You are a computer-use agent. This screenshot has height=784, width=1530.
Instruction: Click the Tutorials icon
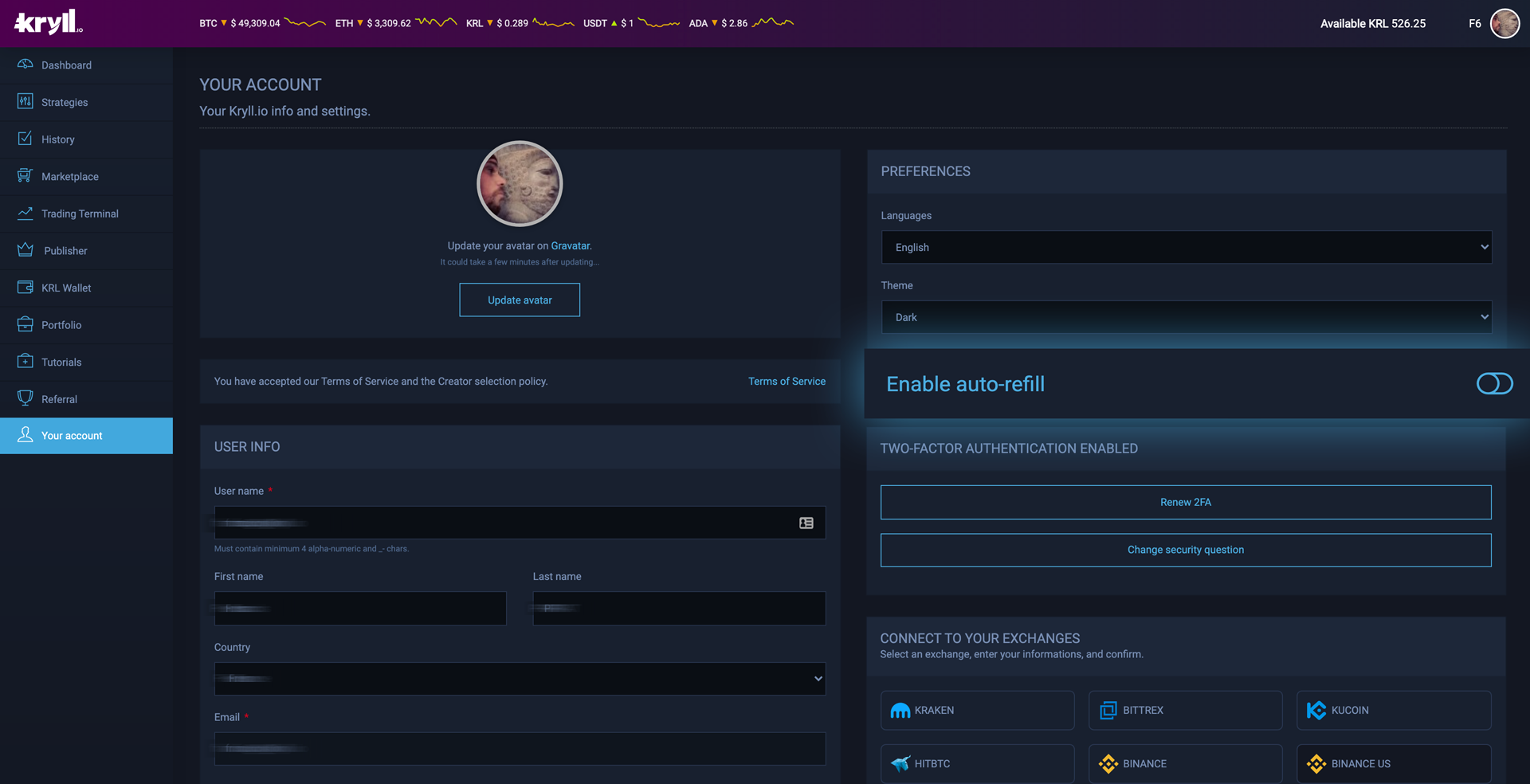tap(25, 361)
